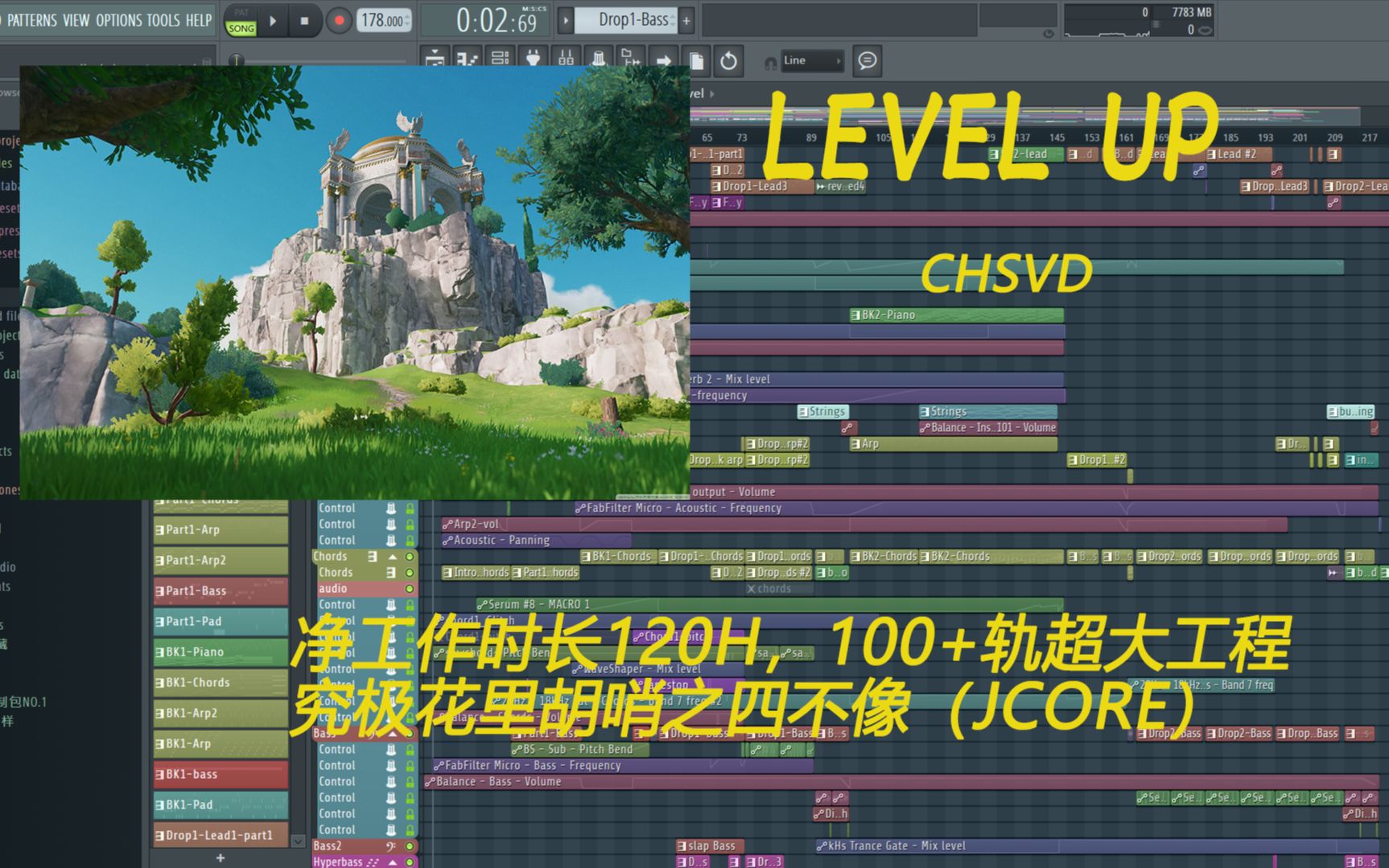Select the rev..ed4 audio clip
1389x868 pixels.
pyautogui.click(x=840, y=187)
